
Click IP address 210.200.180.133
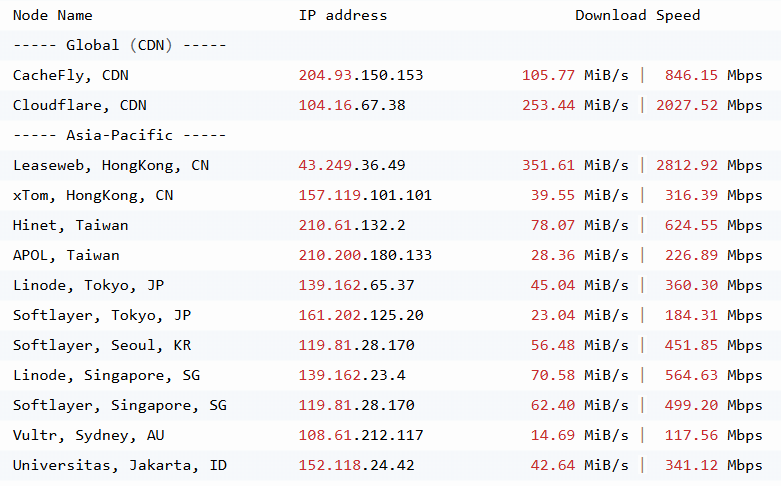pyautogui.click(x=365, y=255)
